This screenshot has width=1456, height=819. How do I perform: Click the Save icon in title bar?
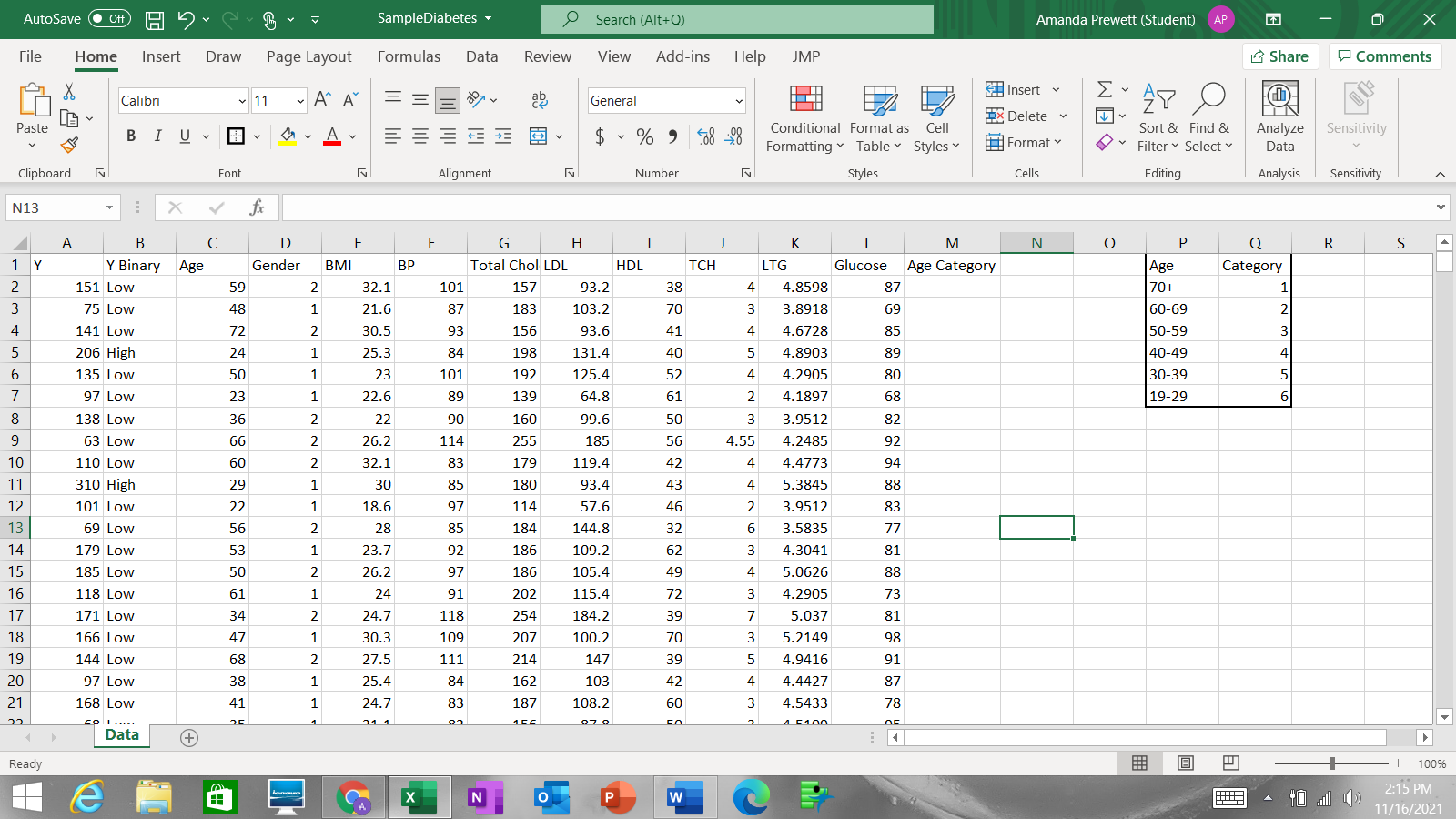tap(155, 19)
